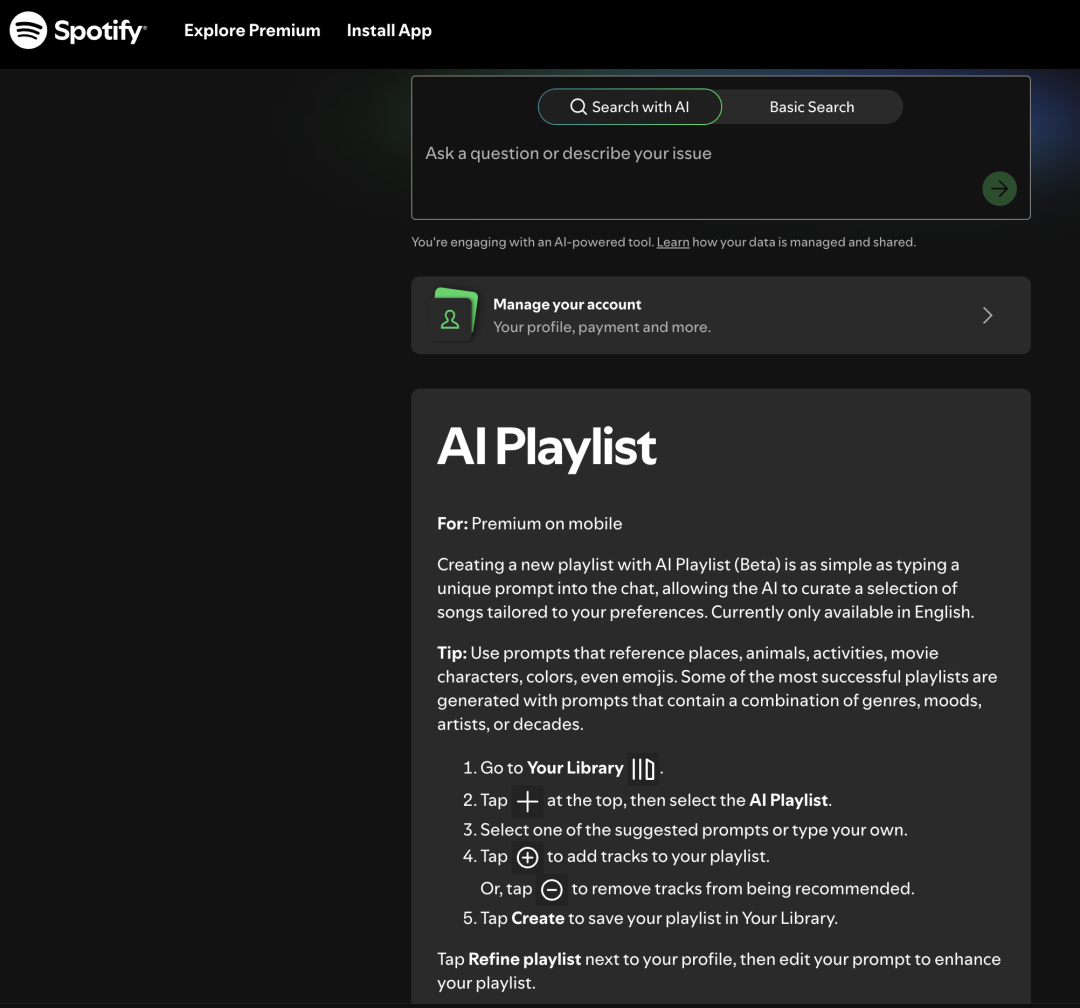This screenshot has width=1080, height=1008.
Task: Click the bold Refine playlist text
Action: pyautogui.click(x=524, y=959)
